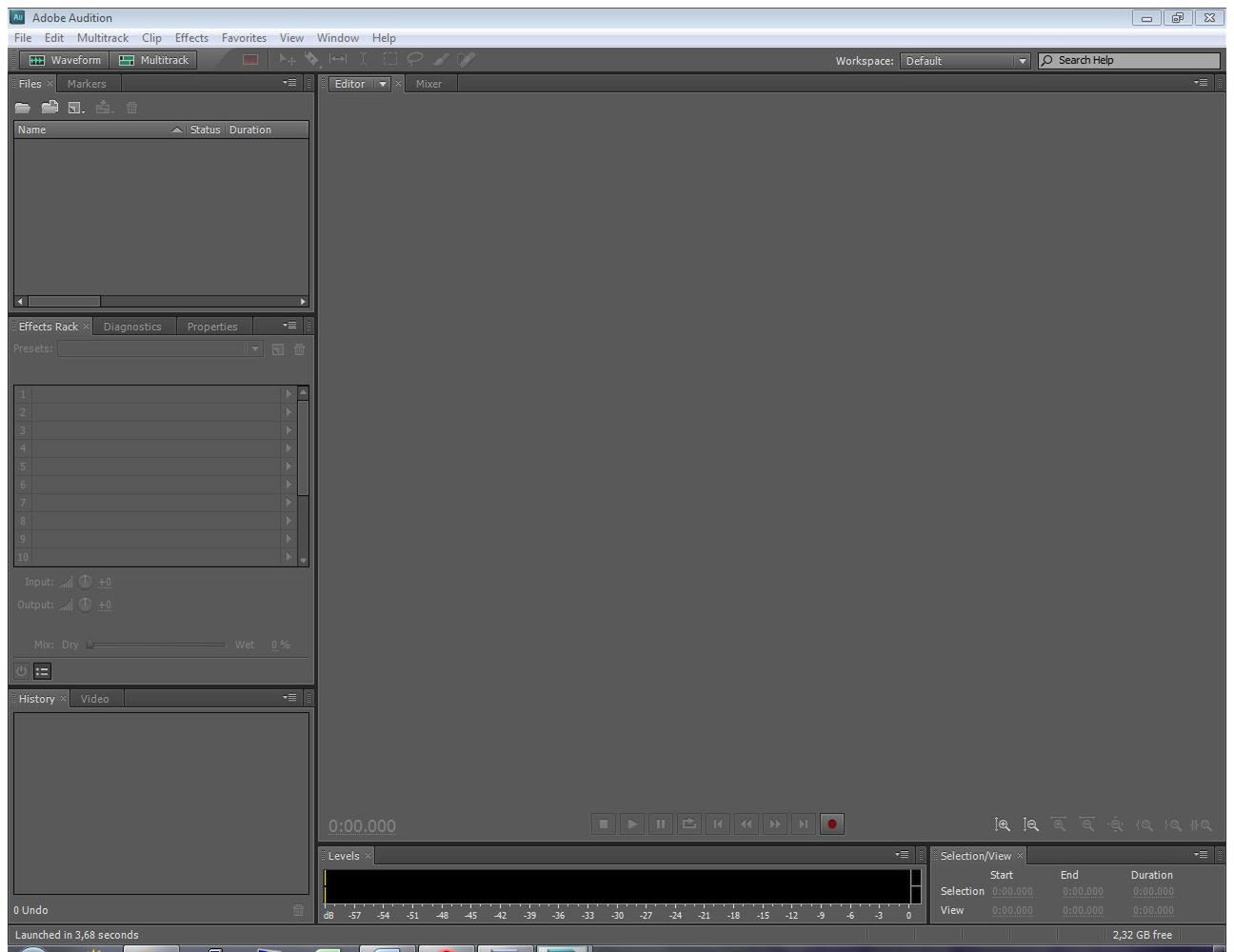Open Levels panel options menu
1234x952 pixels.
pyautogui.click(x=902, y=855)
